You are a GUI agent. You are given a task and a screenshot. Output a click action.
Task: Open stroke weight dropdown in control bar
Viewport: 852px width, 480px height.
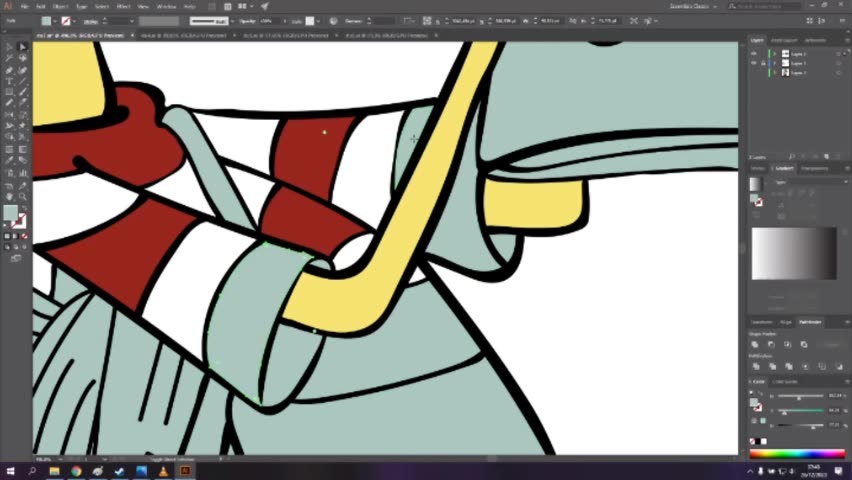130,21
